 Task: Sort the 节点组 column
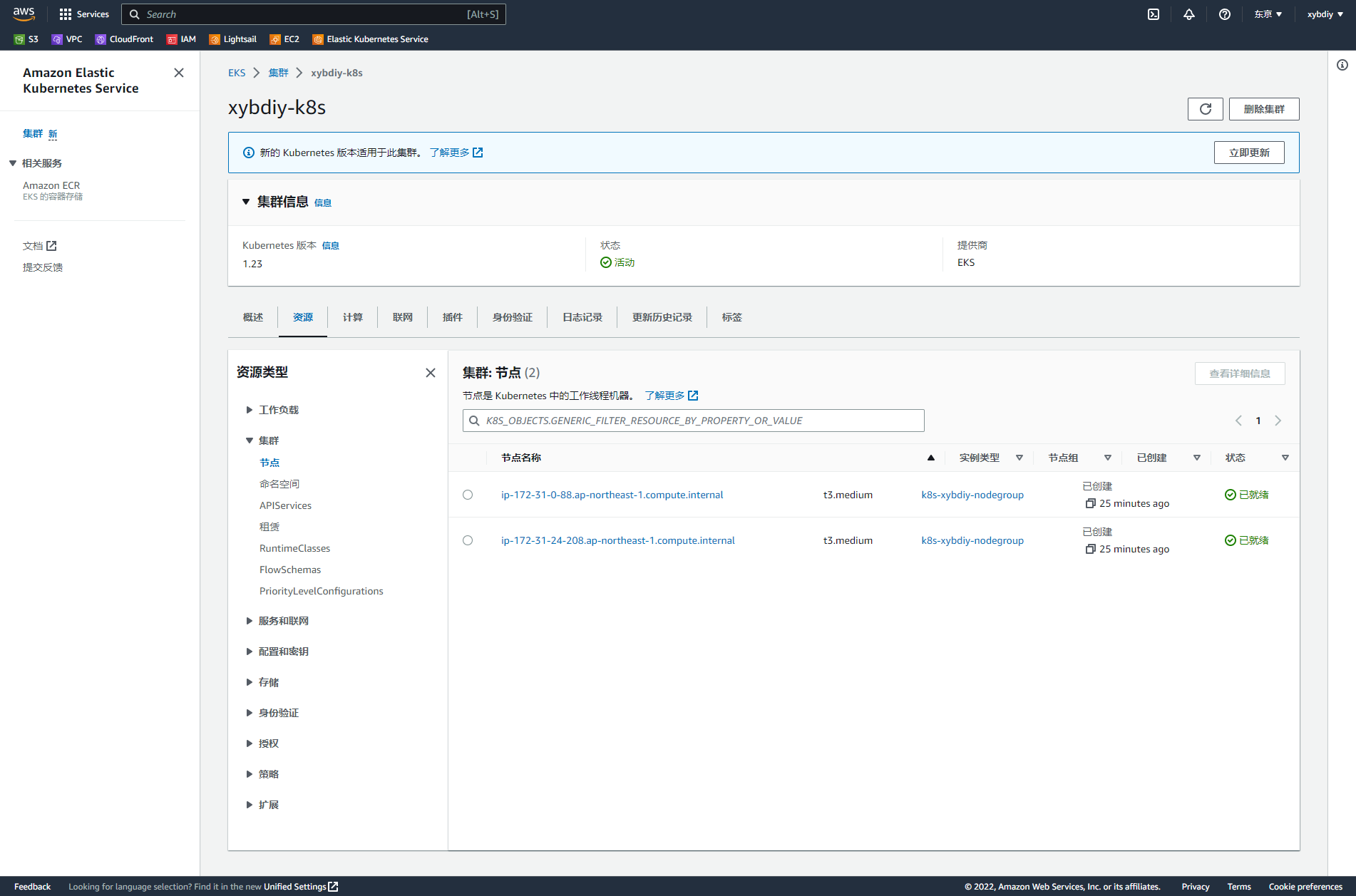(x=1108, y=458)
